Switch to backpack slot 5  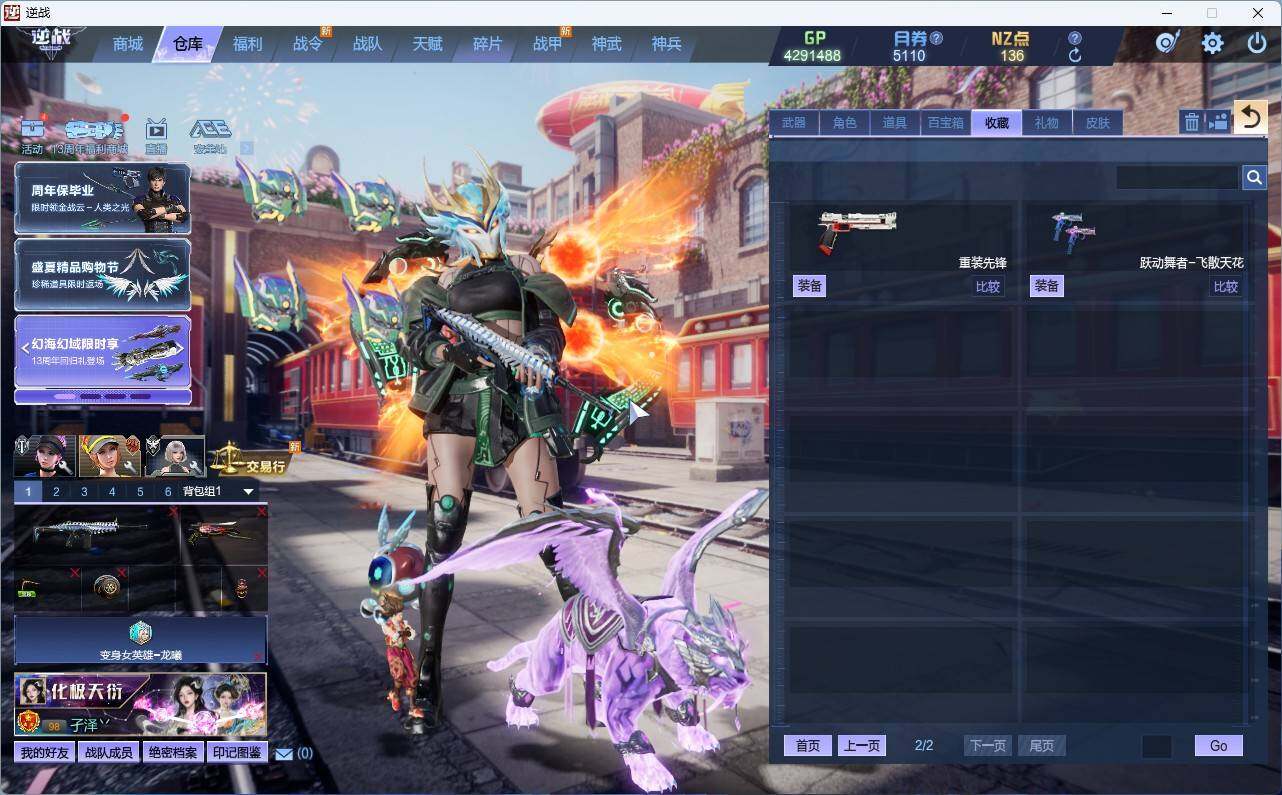tap(140, 492)
